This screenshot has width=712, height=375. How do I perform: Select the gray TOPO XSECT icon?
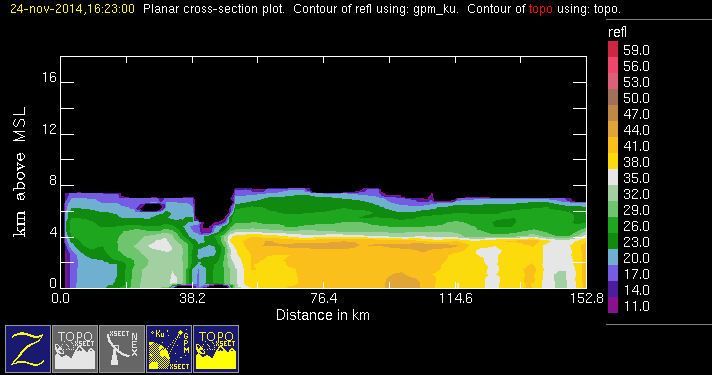click(75, 349)
